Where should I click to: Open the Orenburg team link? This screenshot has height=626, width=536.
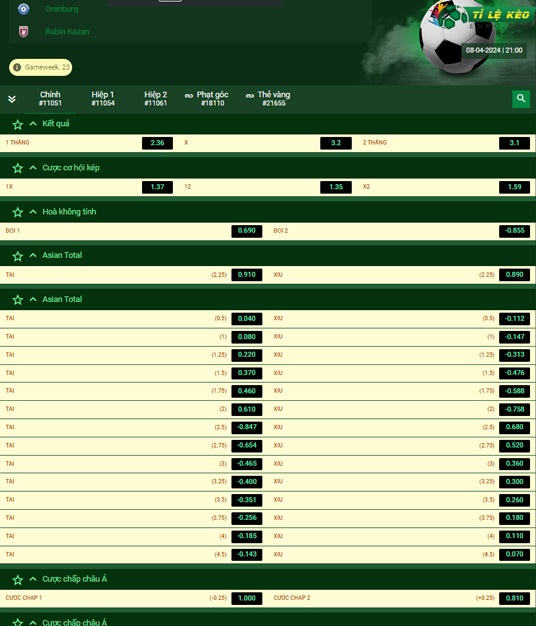click(x=61, y=9)
